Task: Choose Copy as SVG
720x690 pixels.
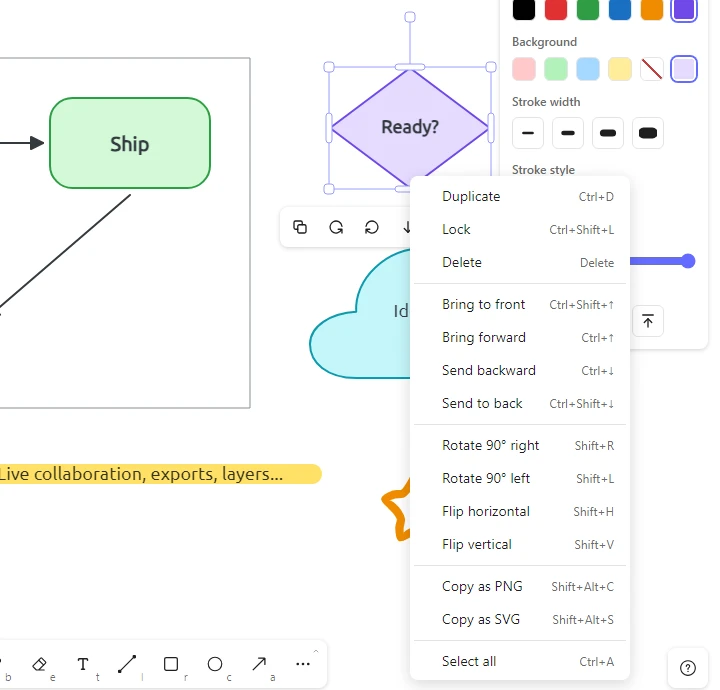Action: tap(520, 619)
